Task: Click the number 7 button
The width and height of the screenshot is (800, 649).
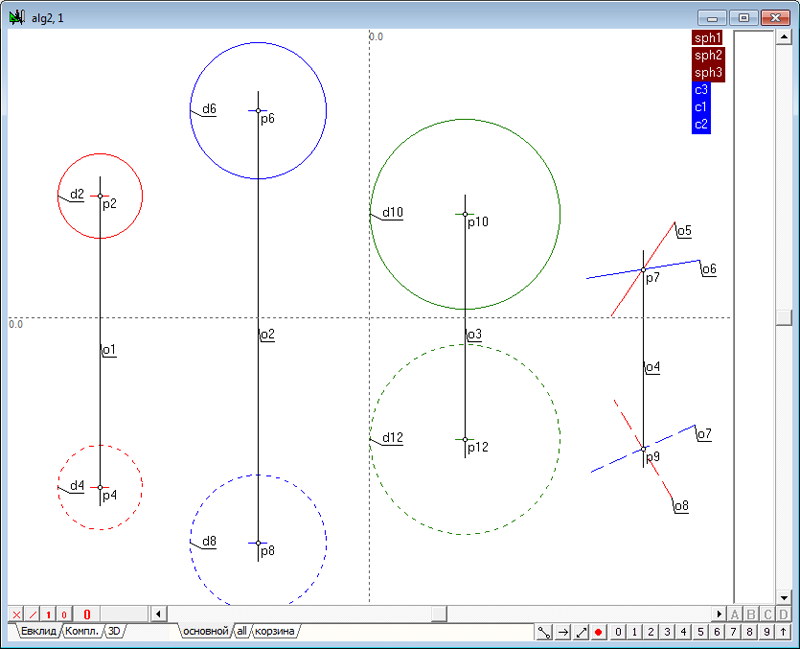Action: point(733,632)
